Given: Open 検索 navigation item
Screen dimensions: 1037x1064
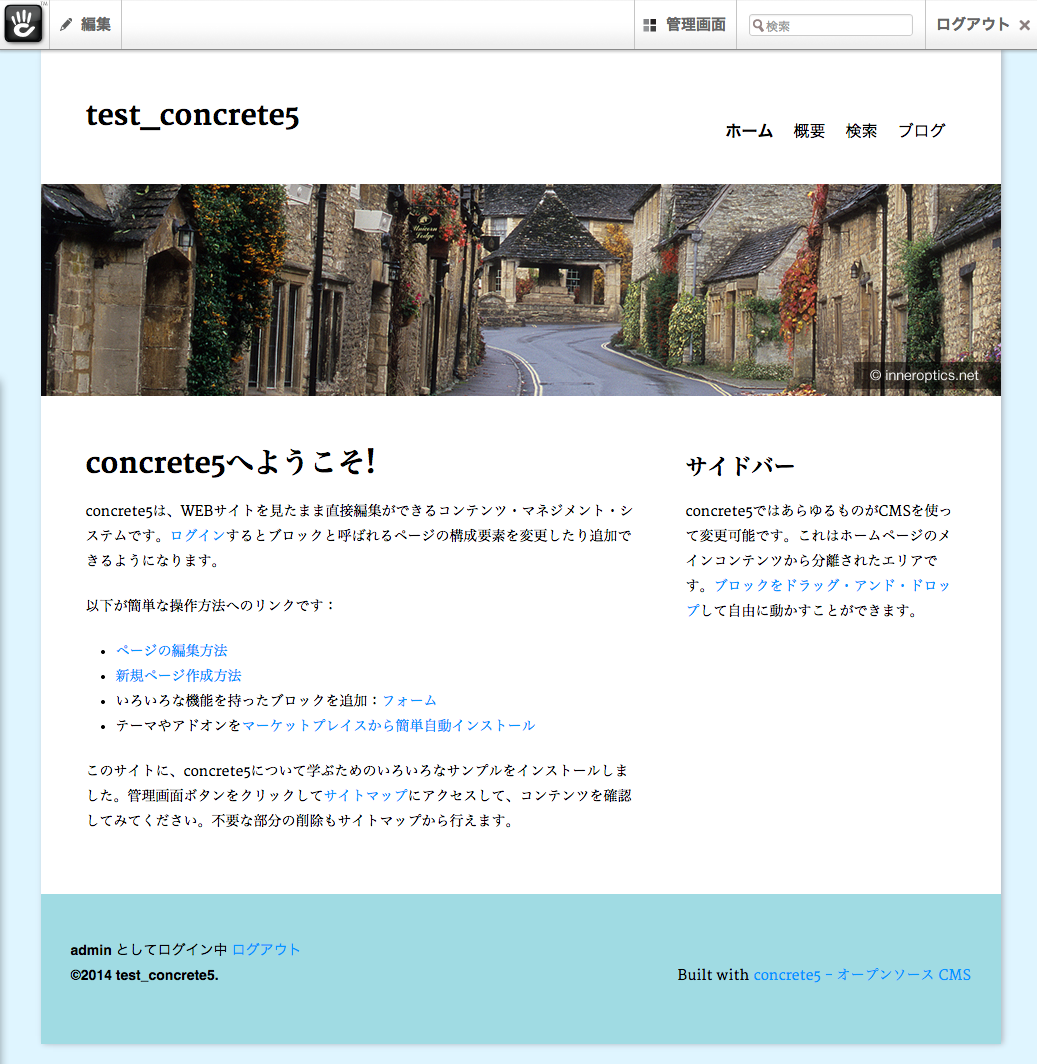Looking at the screenshot, I should point(861,130).
